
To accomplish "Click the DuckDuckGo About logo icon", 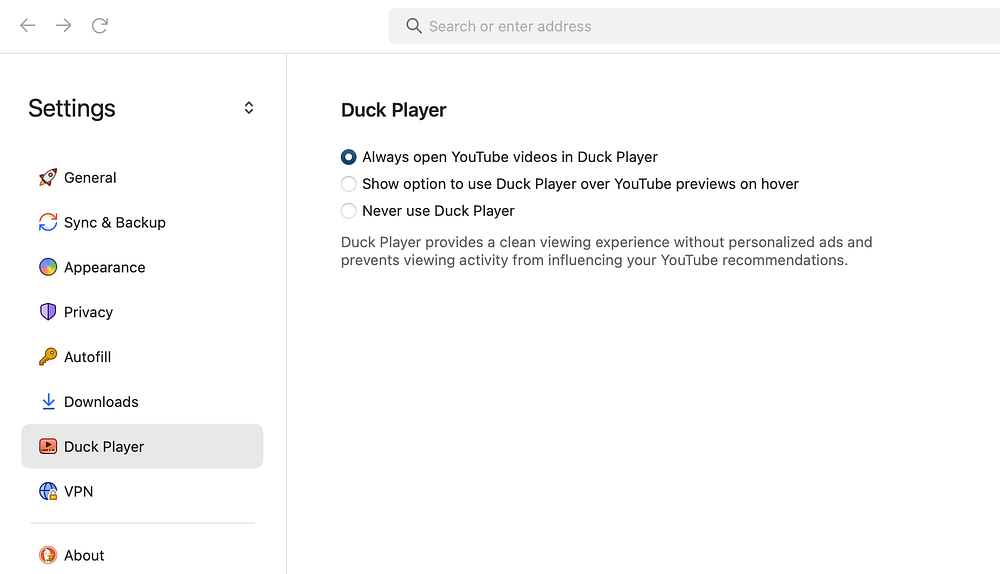I will pyautogui.click(x=48, y=555).
